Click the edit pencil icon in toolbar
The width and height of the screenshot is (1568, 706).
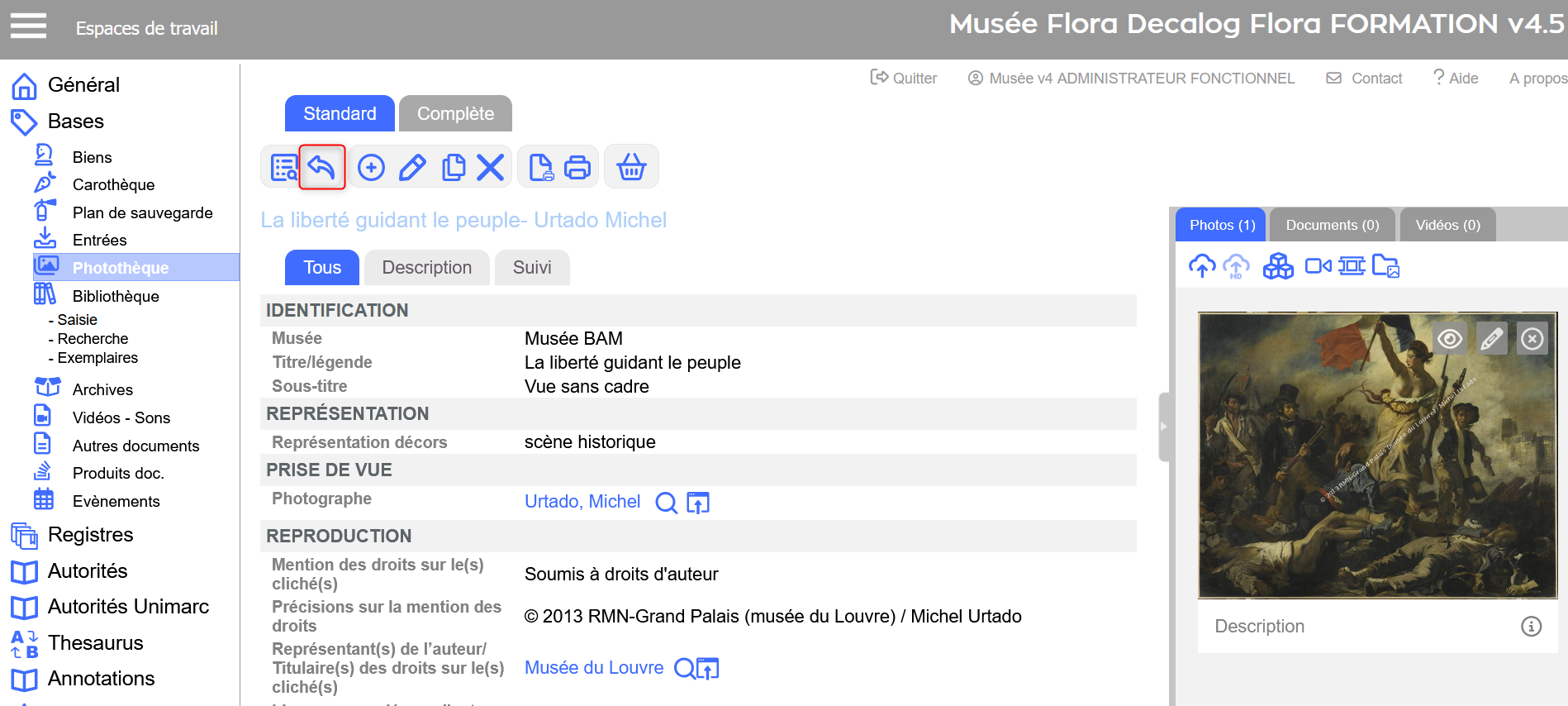pyautogui.click(x=412, y=168)
